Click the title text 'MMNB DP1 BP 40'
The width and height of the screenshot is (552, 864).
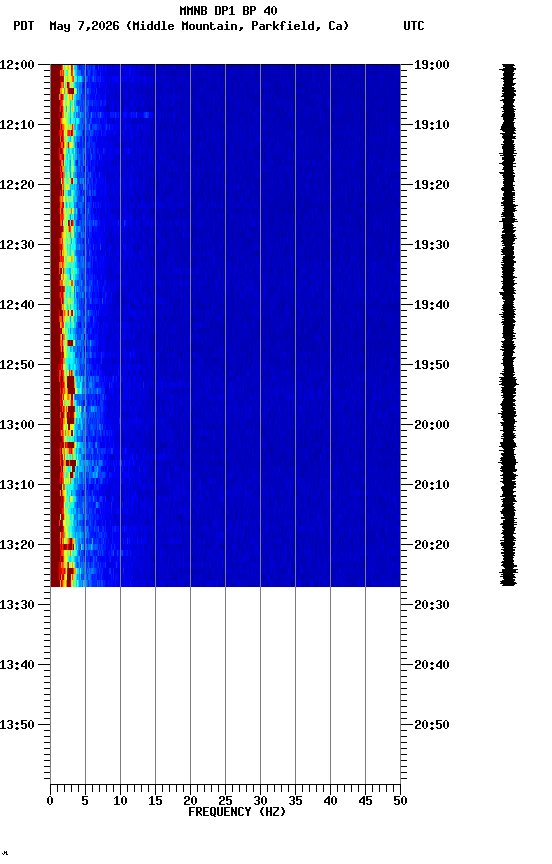[x=228, y=10]
